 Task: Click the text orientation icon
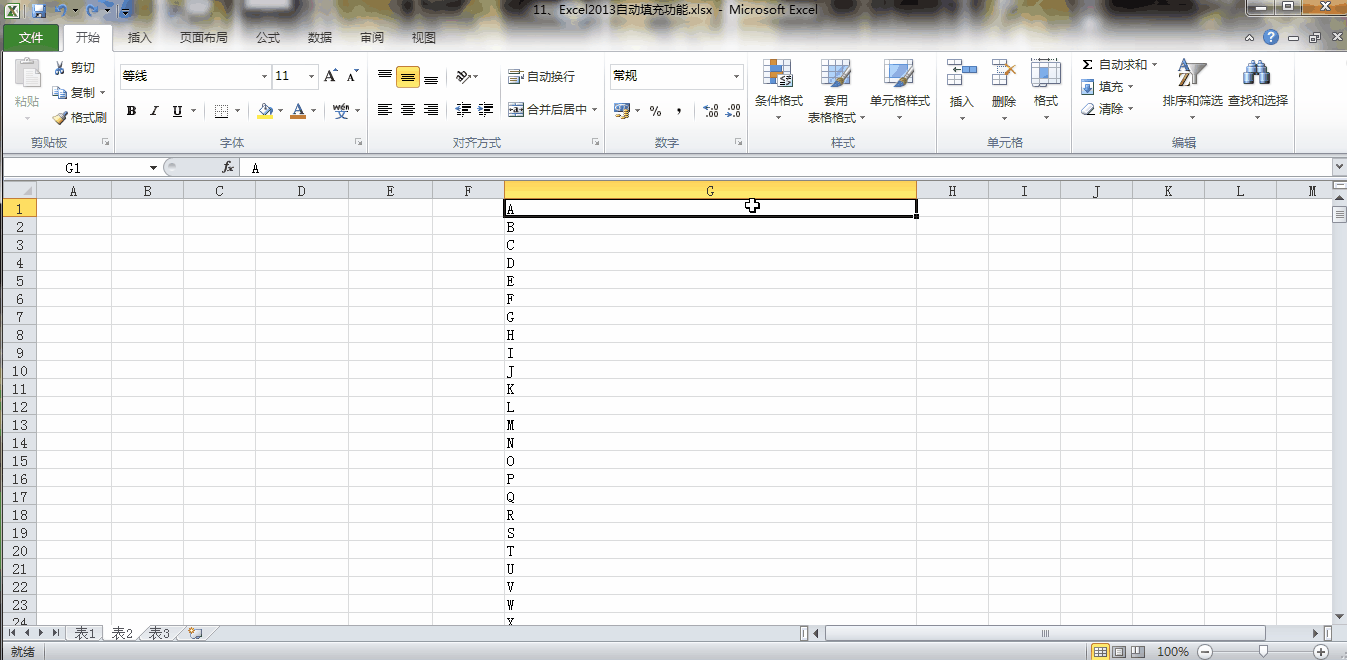(463, 77)
